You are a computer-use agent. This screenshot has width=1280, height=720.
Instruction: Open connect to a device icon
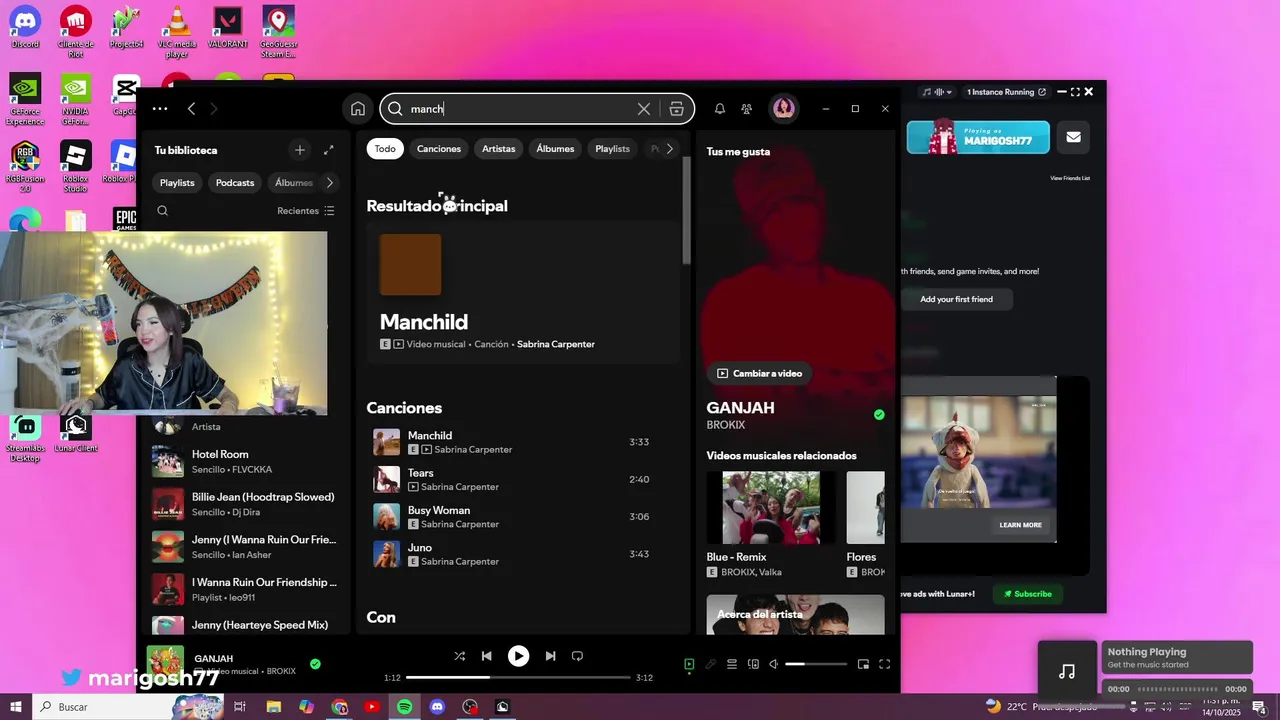tap(754, 663)
